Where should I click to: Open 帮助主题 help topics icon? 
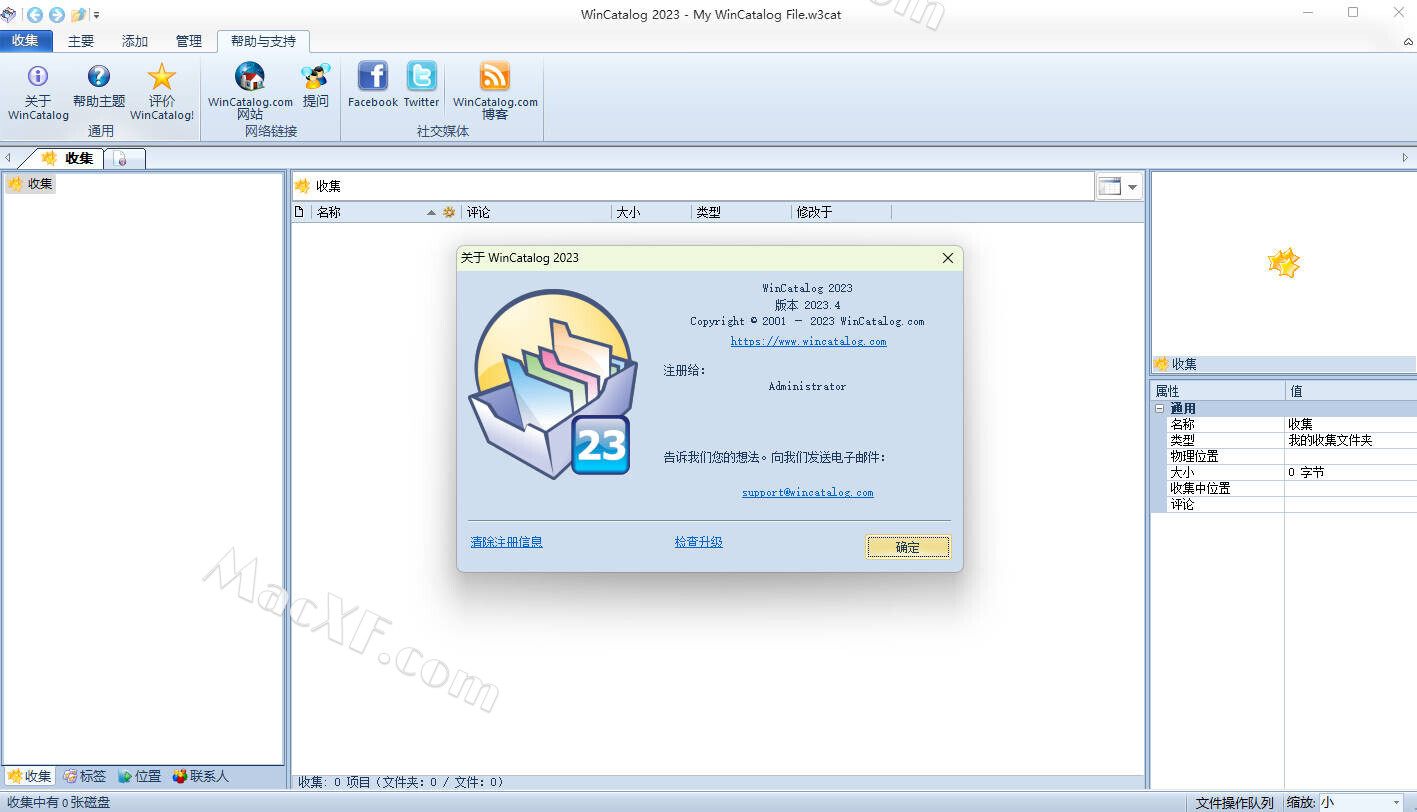point(98,77)
